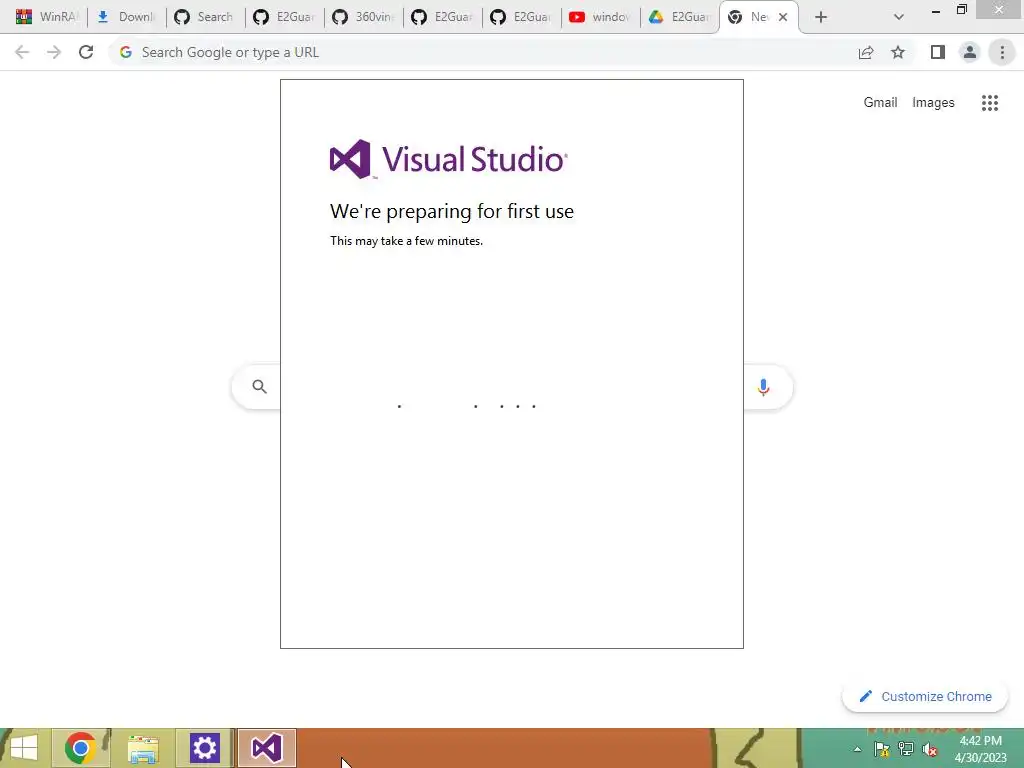Viewport: 1024px width, 768px height.
Task: Click the Visual Studio logo
Action: (449, 159)
